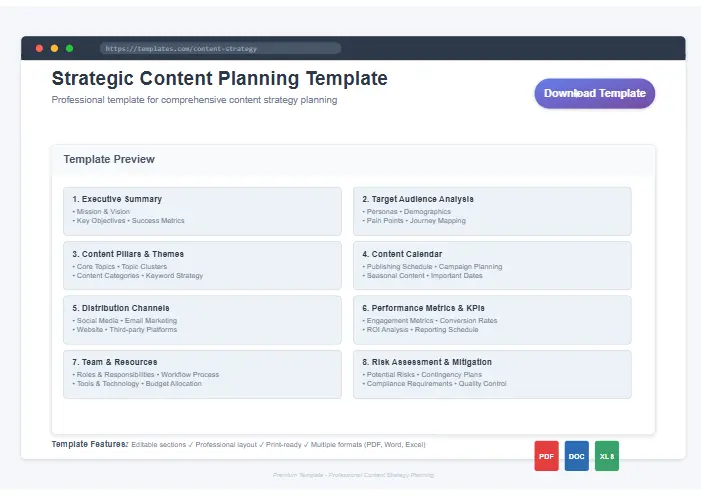
Task: Click 'Core Topics • Topic Clusters' line
Action: pyautogui.click(x=122, y=267)
